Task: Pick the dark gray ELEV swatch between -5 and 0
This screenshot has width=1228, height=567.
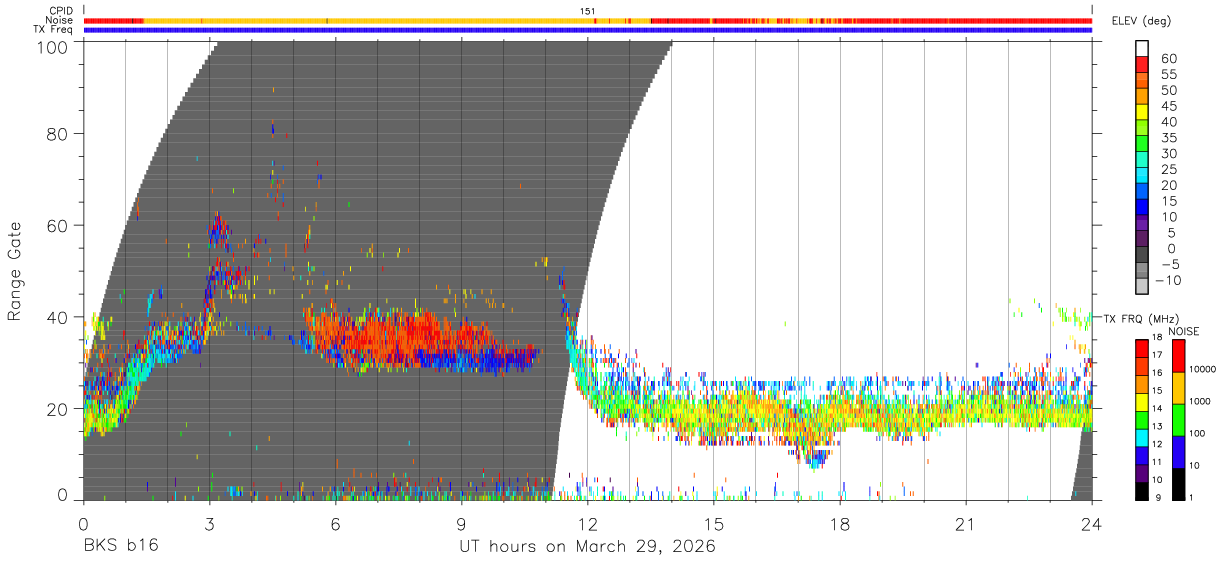Action: pos(1142,256)
